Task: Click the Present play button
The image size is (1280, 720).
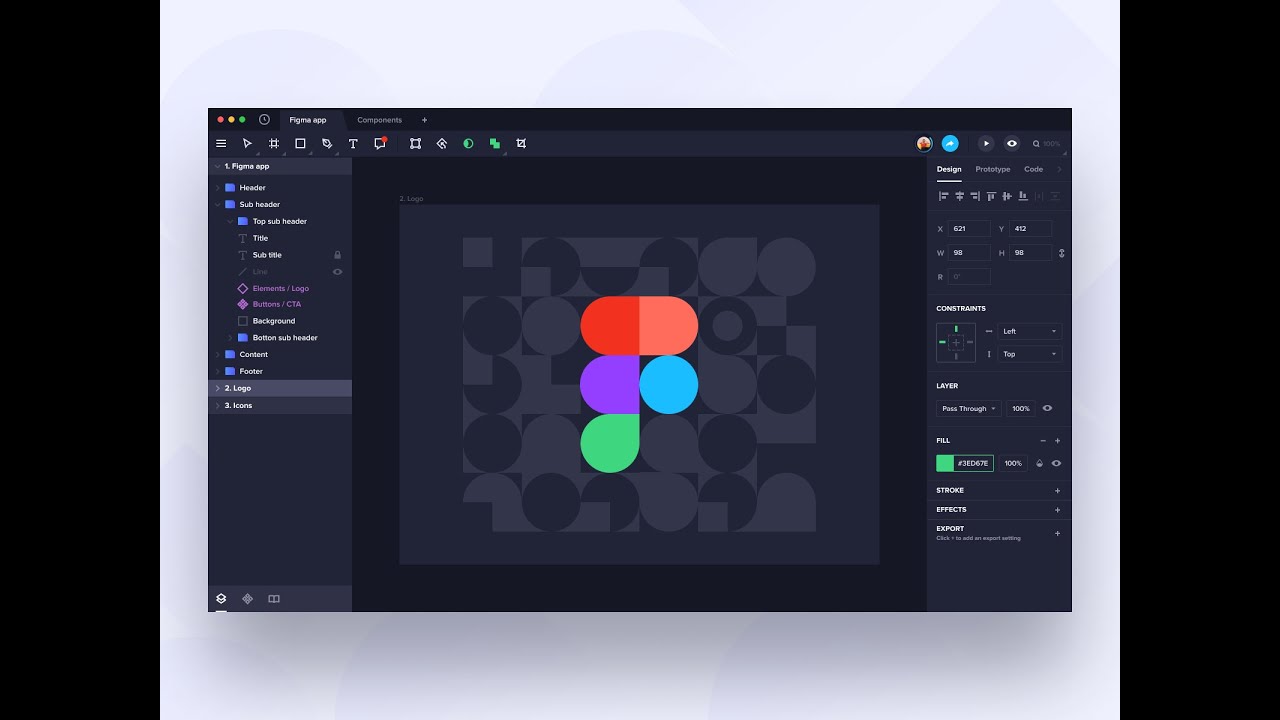Action: coord(986,144)
